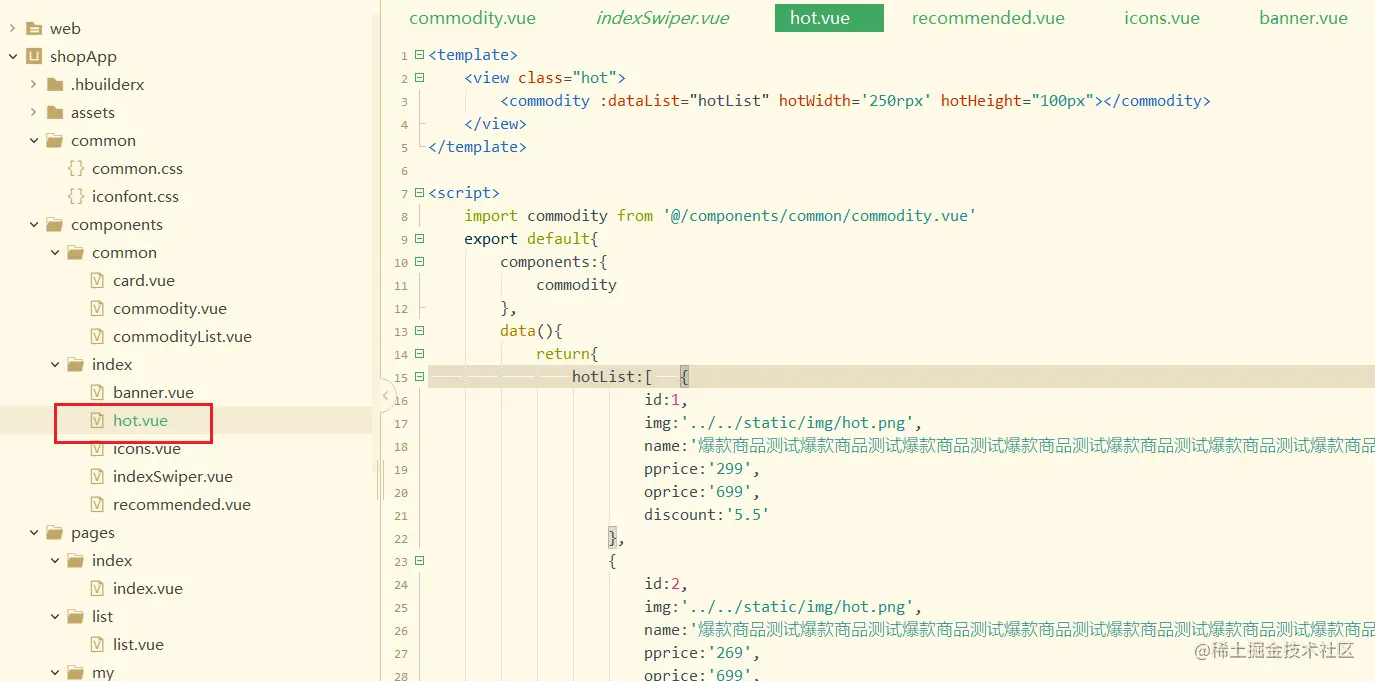The width and height of the screenshot is (1375, 681).
Task: Expand the assets folder
Action: point(34,113)
